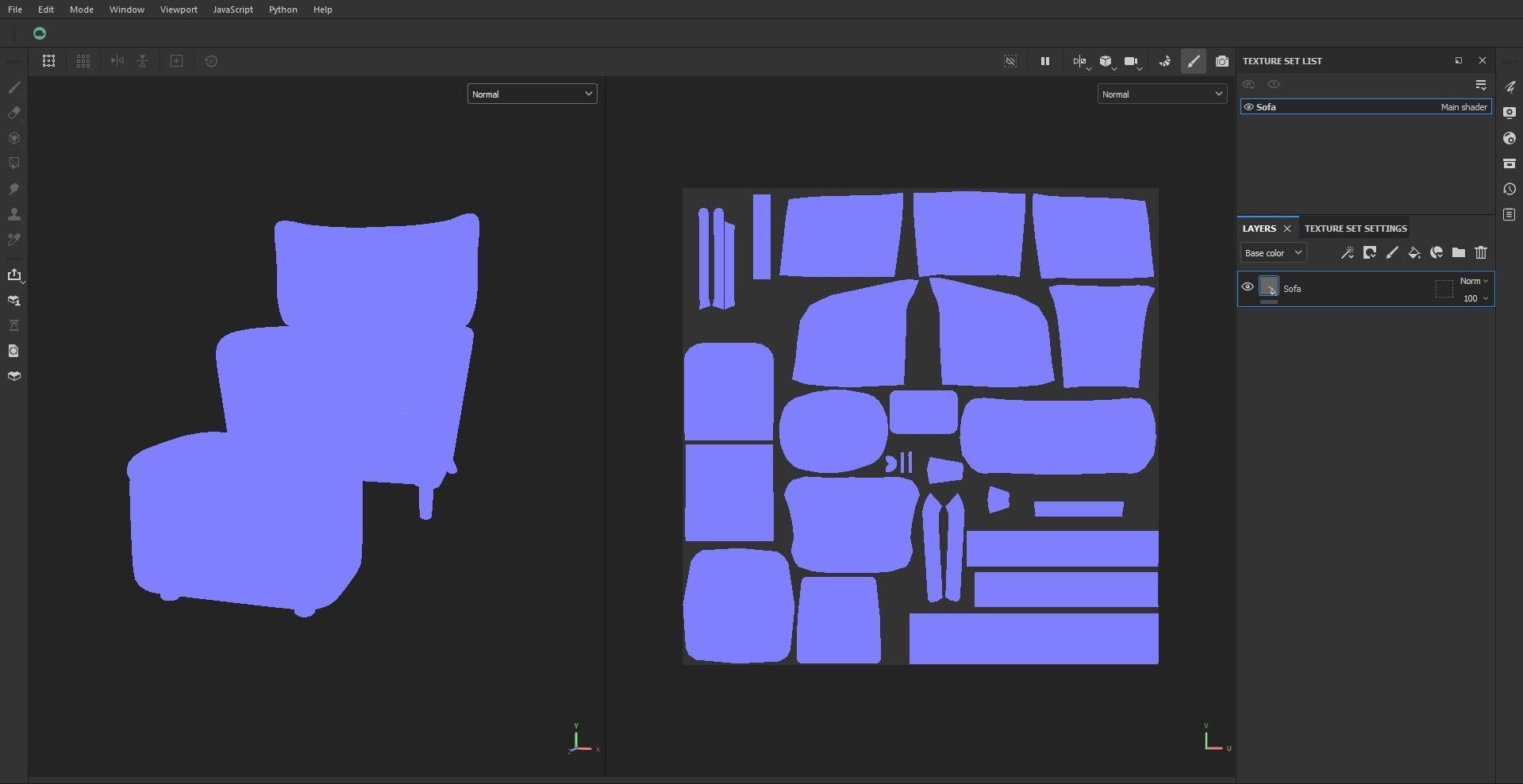Add a paint layer with brush icon

click(1392, 253)
